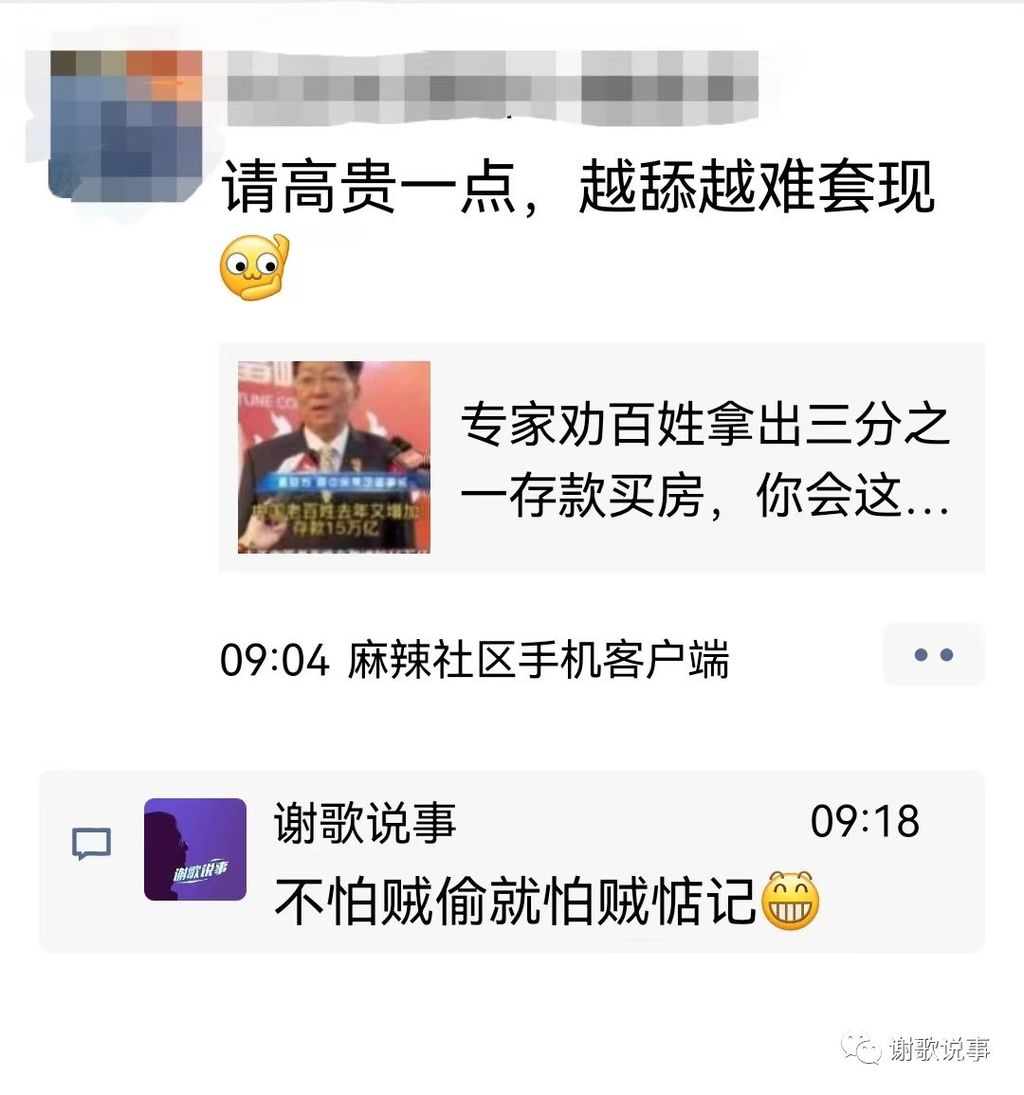Open the shared article thumbnail image
Viewport: 1024px width, 1095px height.
click(x=334, y=457)
